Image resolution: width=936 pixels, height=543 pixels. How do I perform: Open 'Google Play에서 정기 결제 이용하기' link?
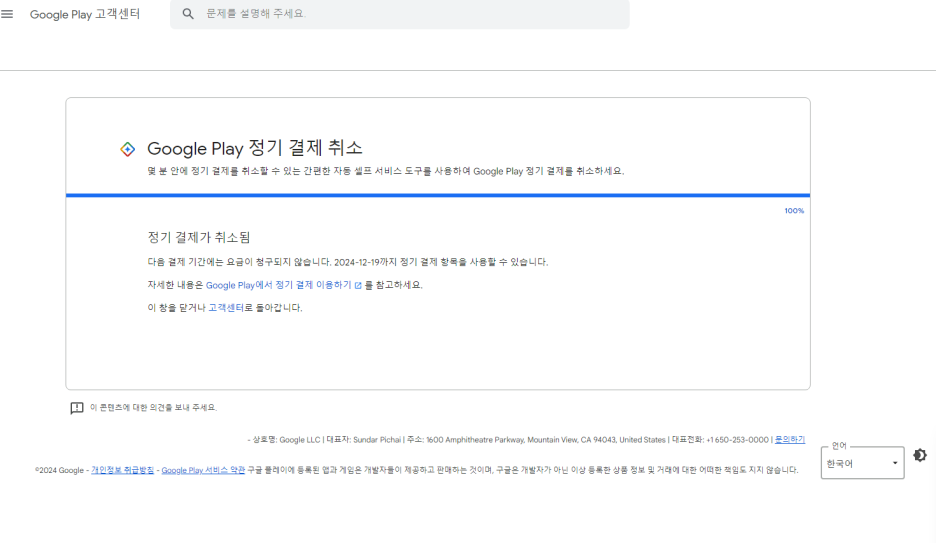coord(279,285)
